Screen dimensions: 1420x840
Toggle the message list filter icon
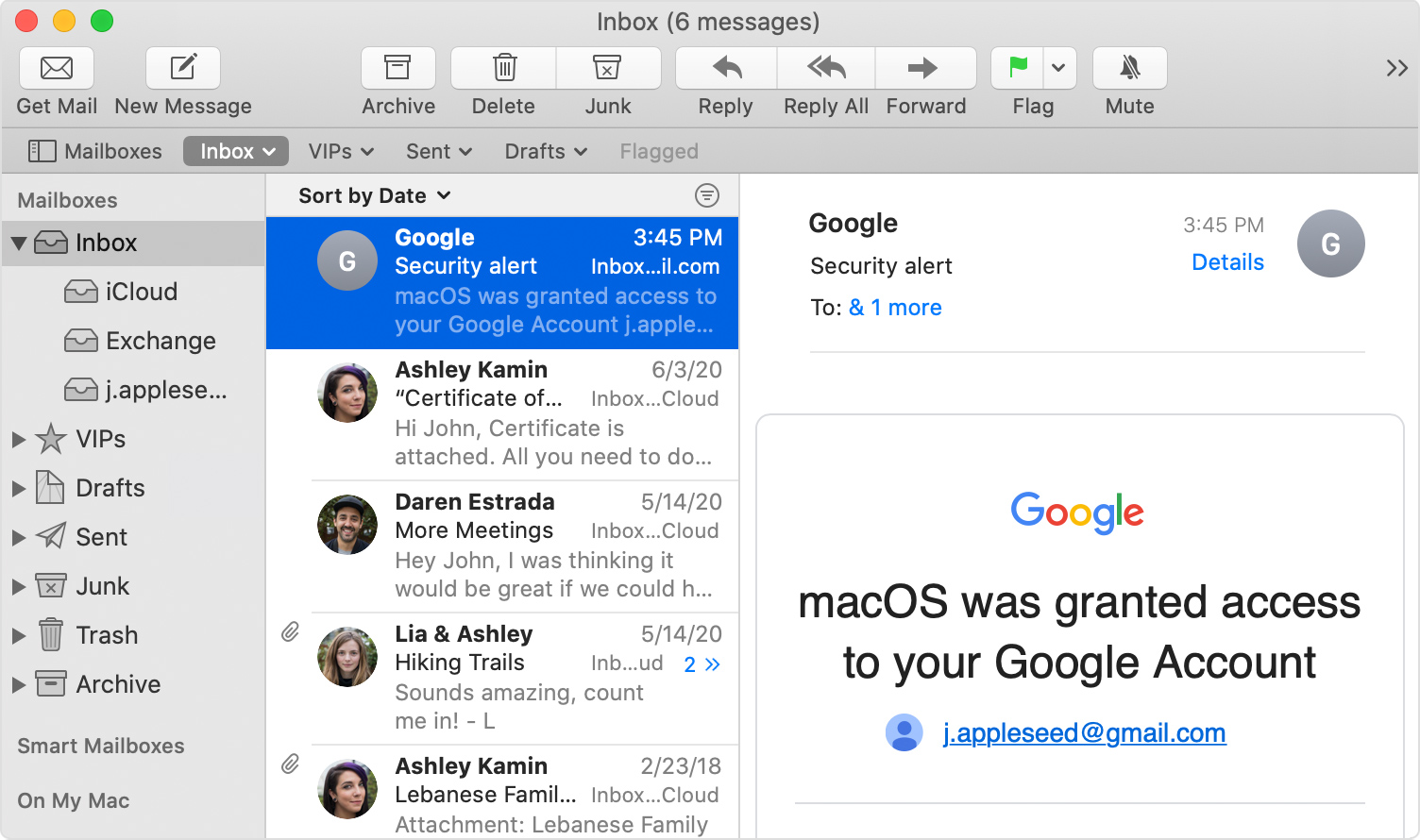(706, 195)
